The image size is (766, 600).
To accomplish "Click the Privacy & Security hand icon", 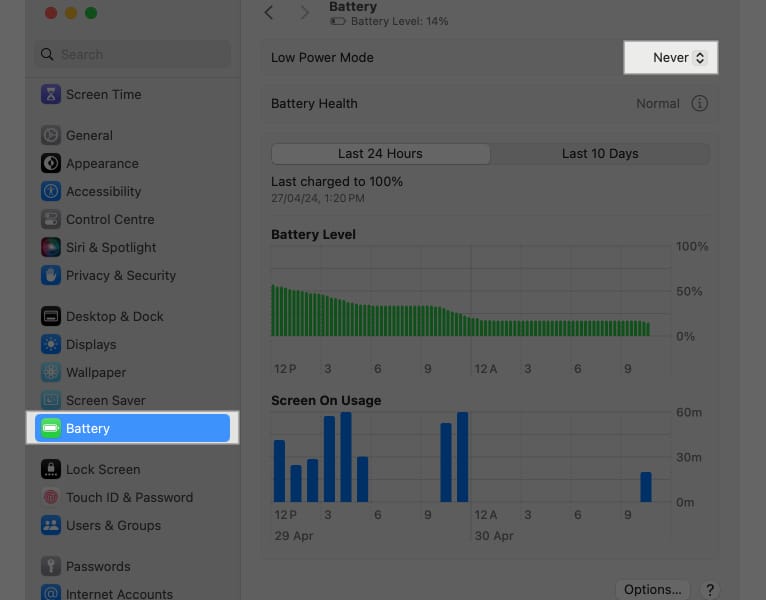I will pos(51,275).
